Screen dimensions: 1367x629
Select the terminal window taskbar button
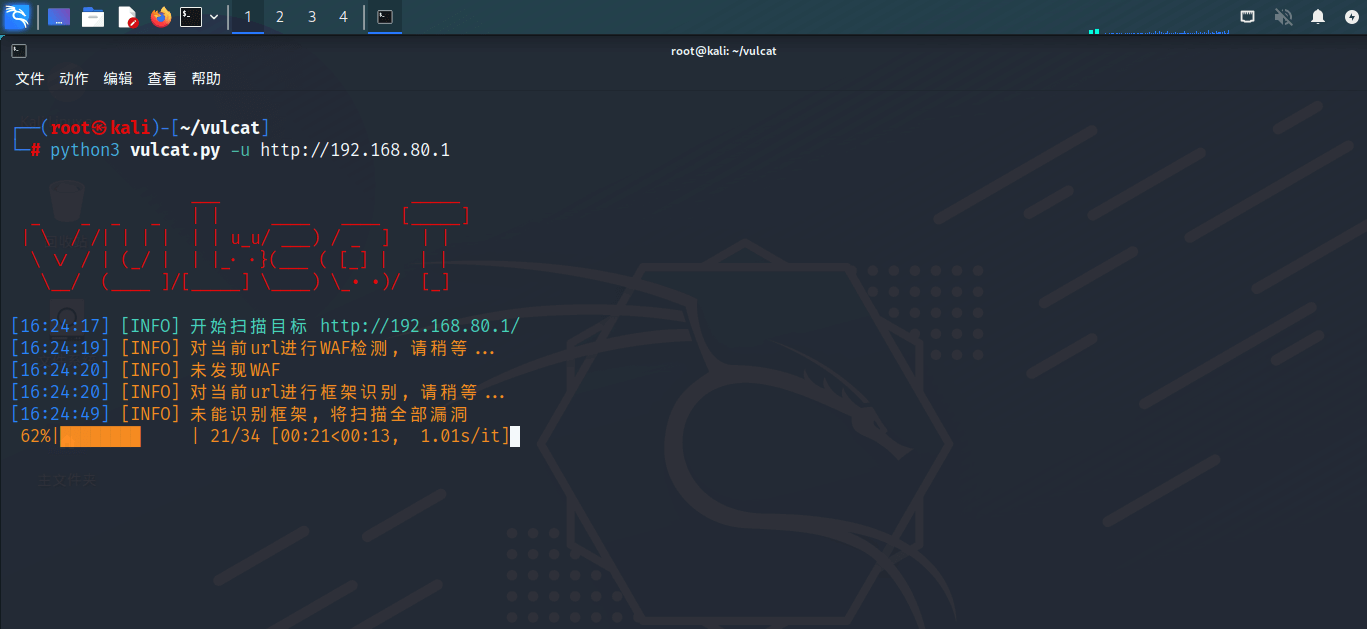tap(385, 17)
